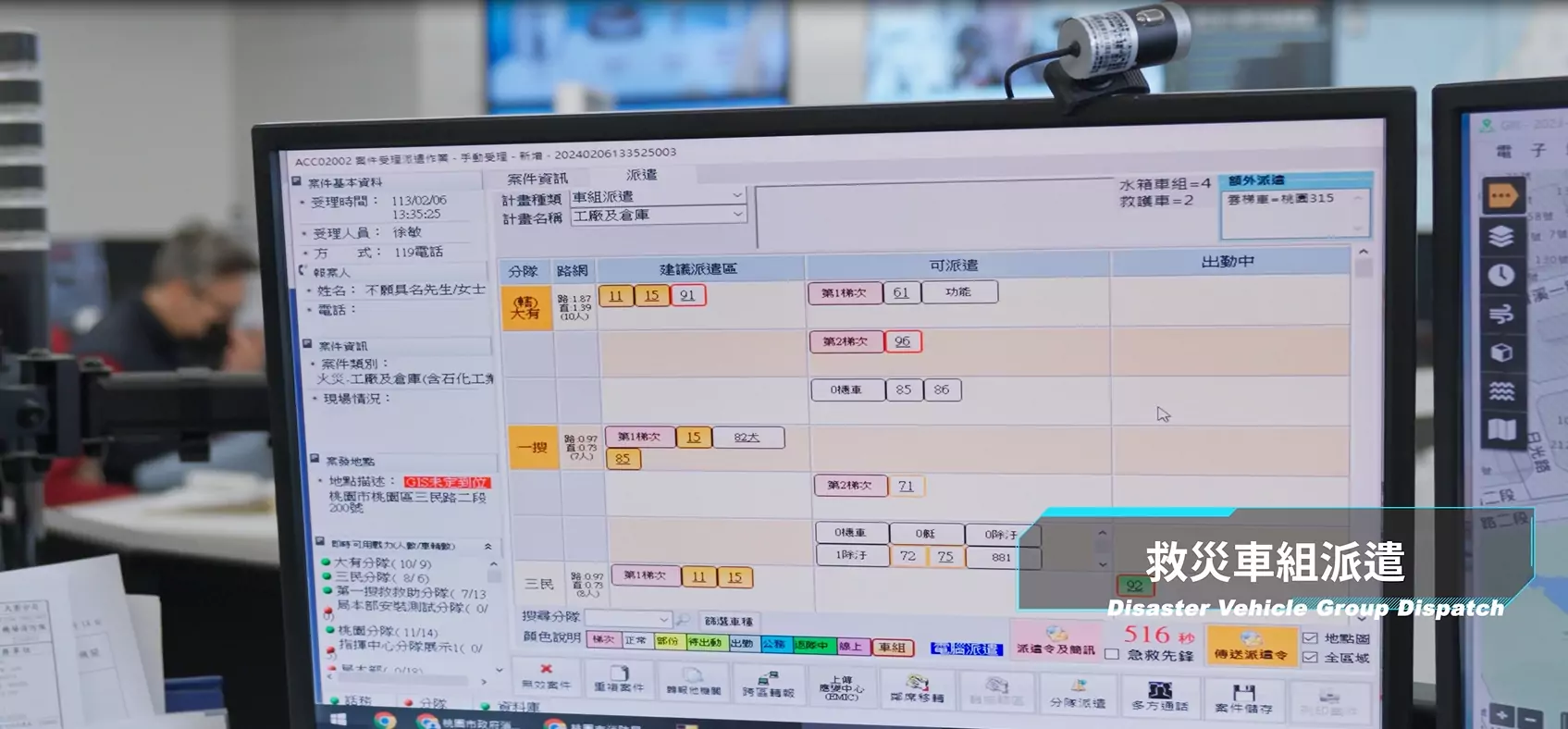The image size is (1568, 729).
Task: Select 桃園分隊 (11/14) in available units list
Action: [x=388, y=631]
